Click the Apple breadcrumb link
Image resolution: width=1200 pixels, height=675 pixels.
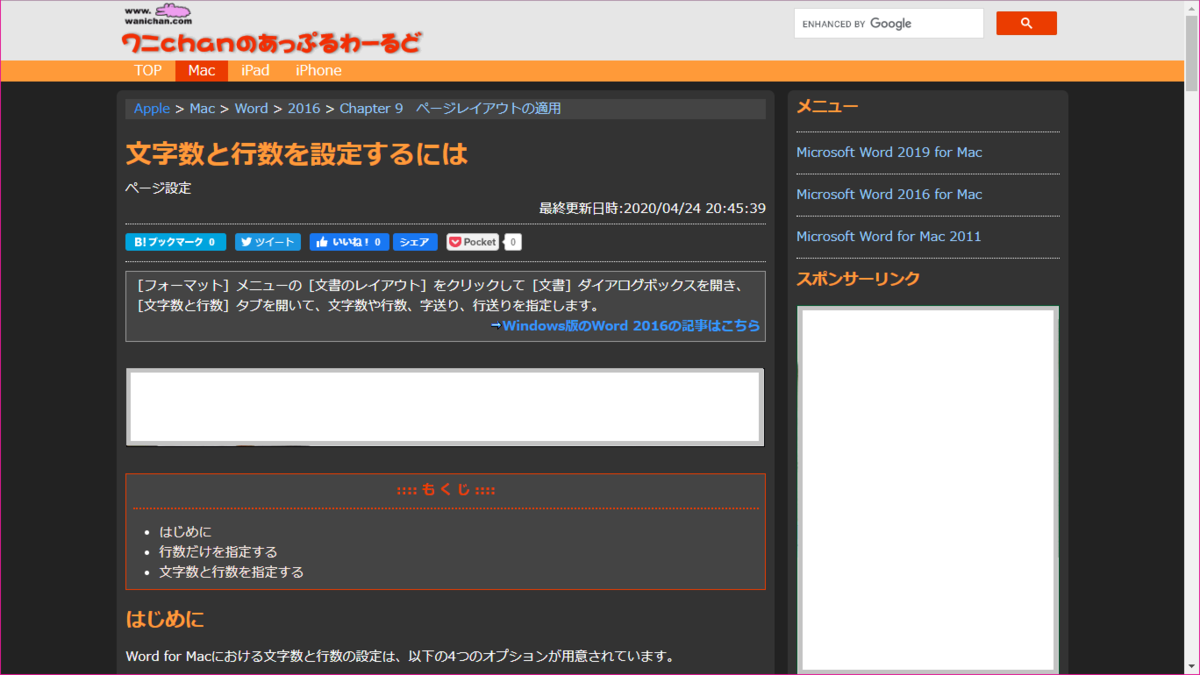[152, 108]
